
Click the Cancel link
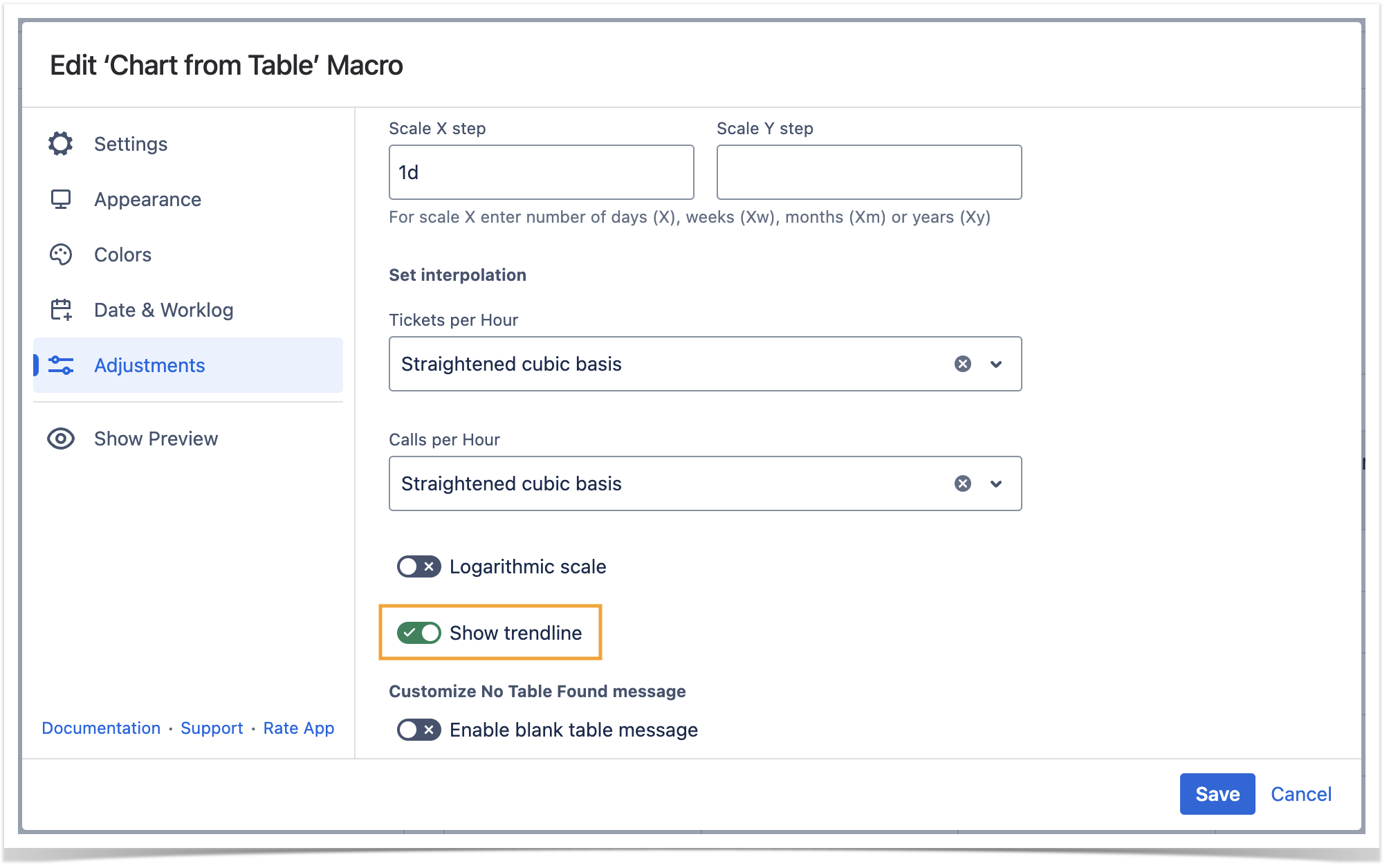click(x=1300, y=794)
